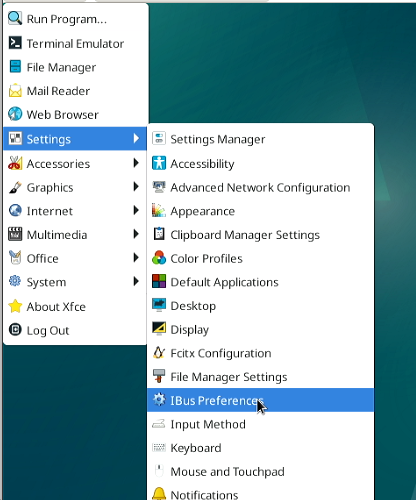Screen dimensions: 416x500
Task: Open Mouse and Touchpad settings
Action: [x=261, y=471]
